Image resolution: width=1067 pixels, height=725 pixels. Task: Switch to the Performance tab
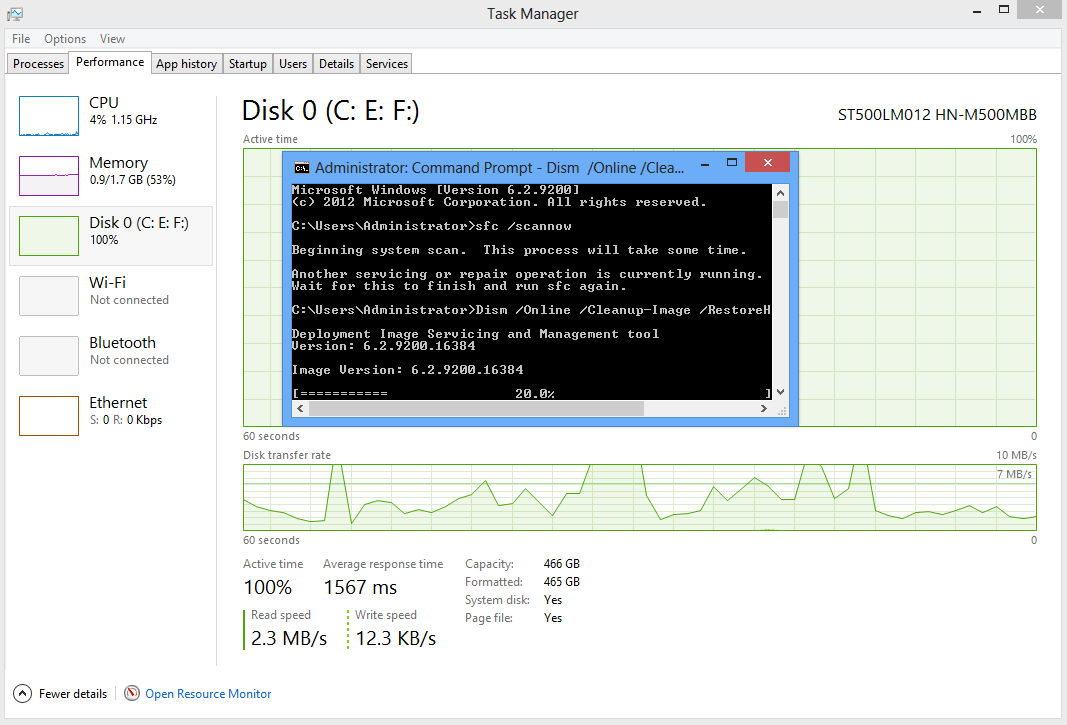tap(110, 62)
